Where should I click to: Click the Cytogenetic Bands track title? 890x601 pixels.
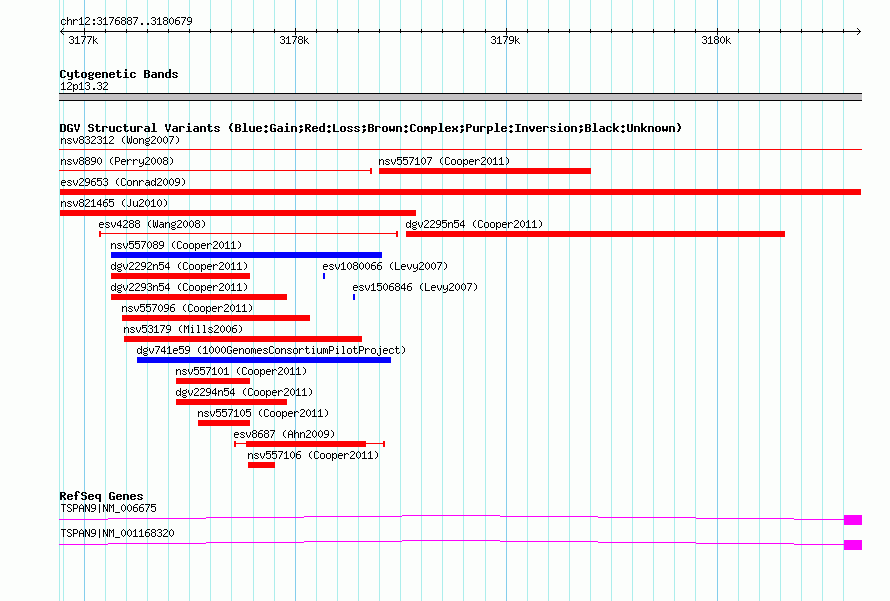[x=119, y=74]
